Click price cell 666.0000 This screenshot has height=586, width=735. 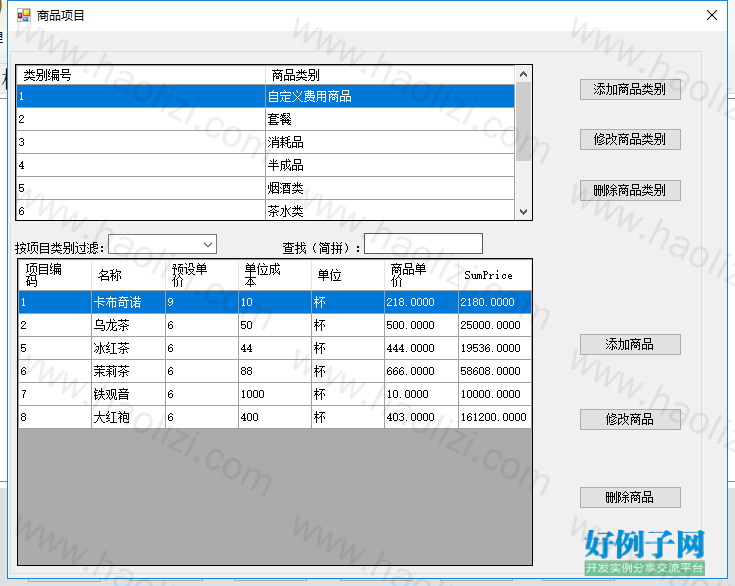pos(421,371)
